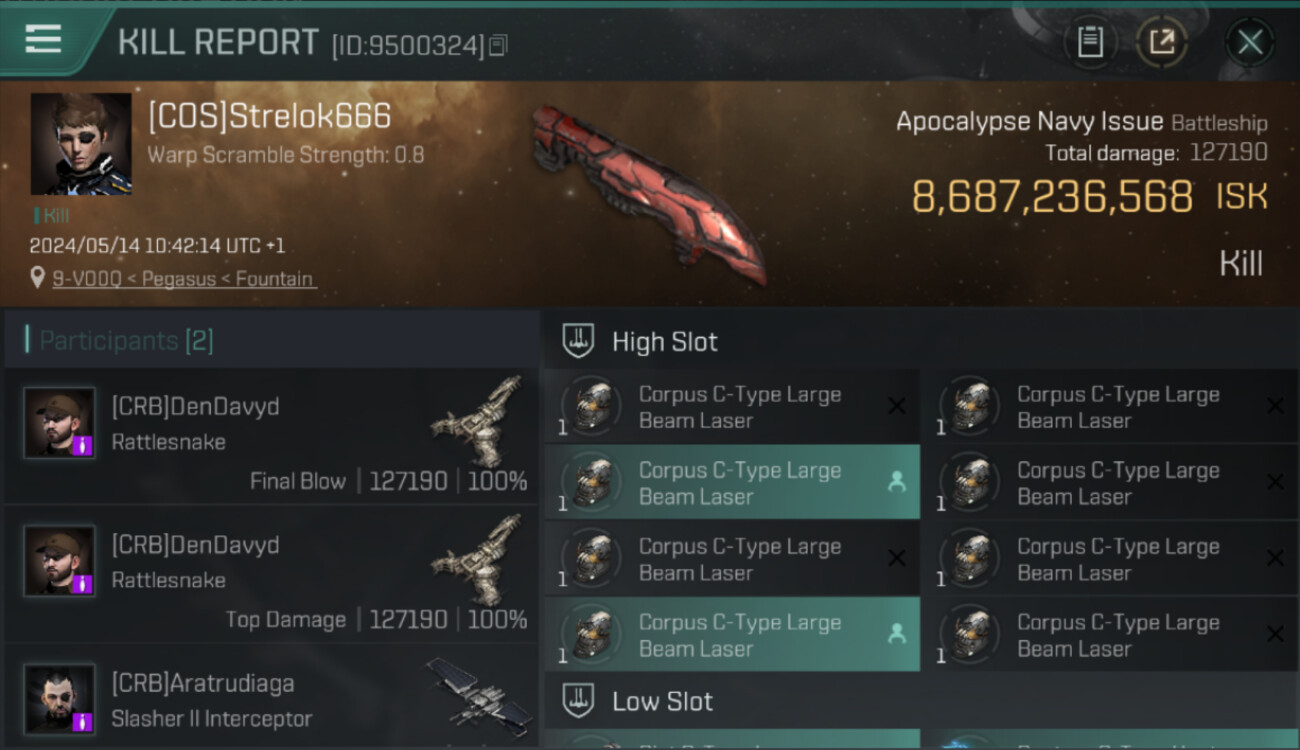
Task: Click DenDavyd Final Blow portrait
Action: click(60, 423)
